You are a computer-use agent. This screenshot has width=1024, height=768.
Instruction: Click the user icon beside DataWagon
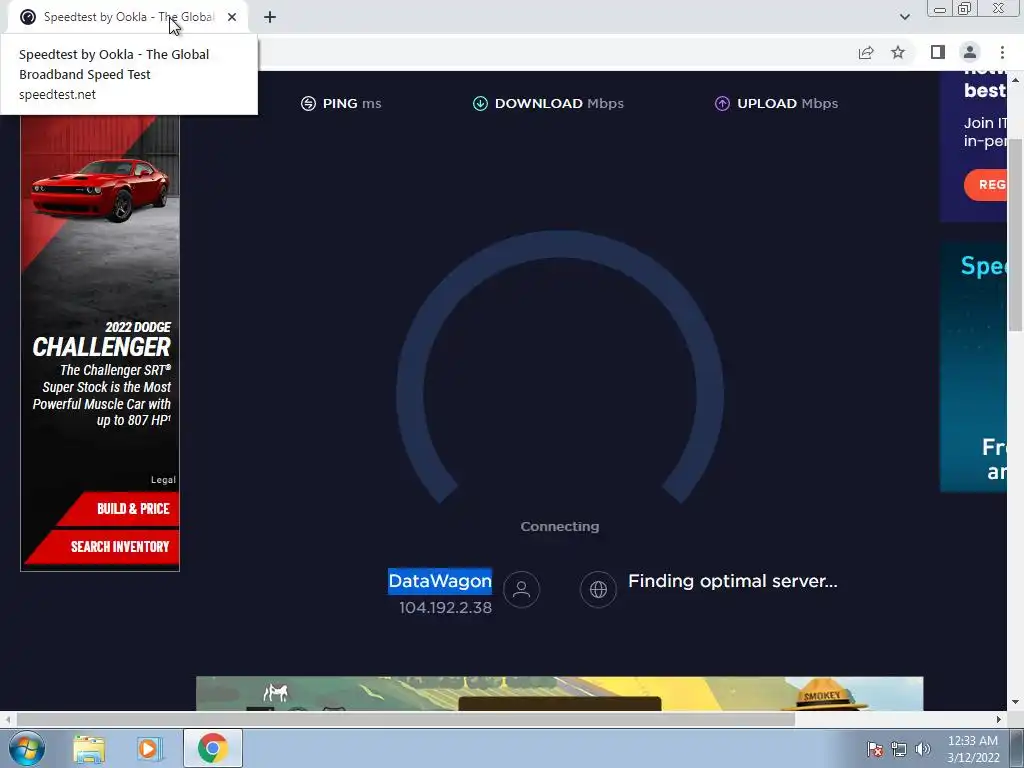[x=521, y=589]
